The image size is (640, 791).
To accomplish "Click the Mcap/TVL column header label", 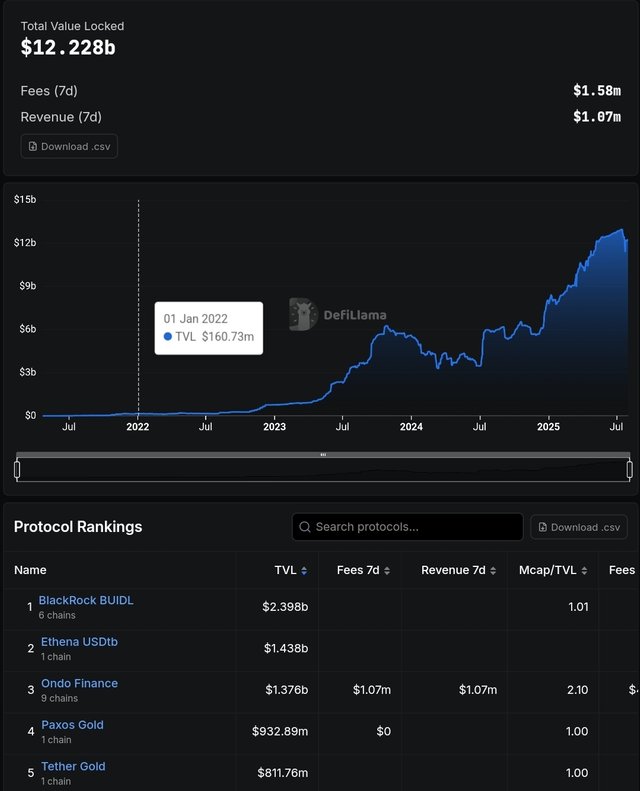I will (548, 570).
